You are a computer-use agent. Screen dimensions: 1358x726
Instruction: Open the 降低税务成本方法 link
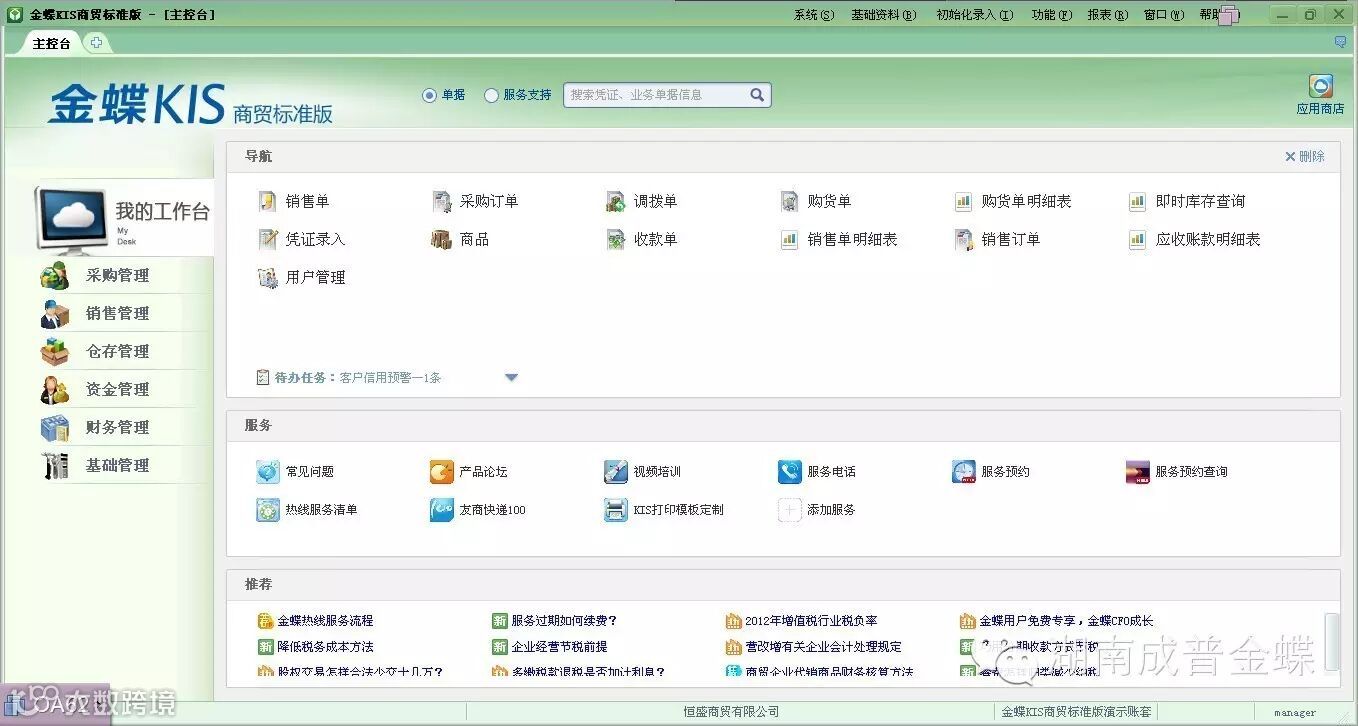tap(325, 647)
